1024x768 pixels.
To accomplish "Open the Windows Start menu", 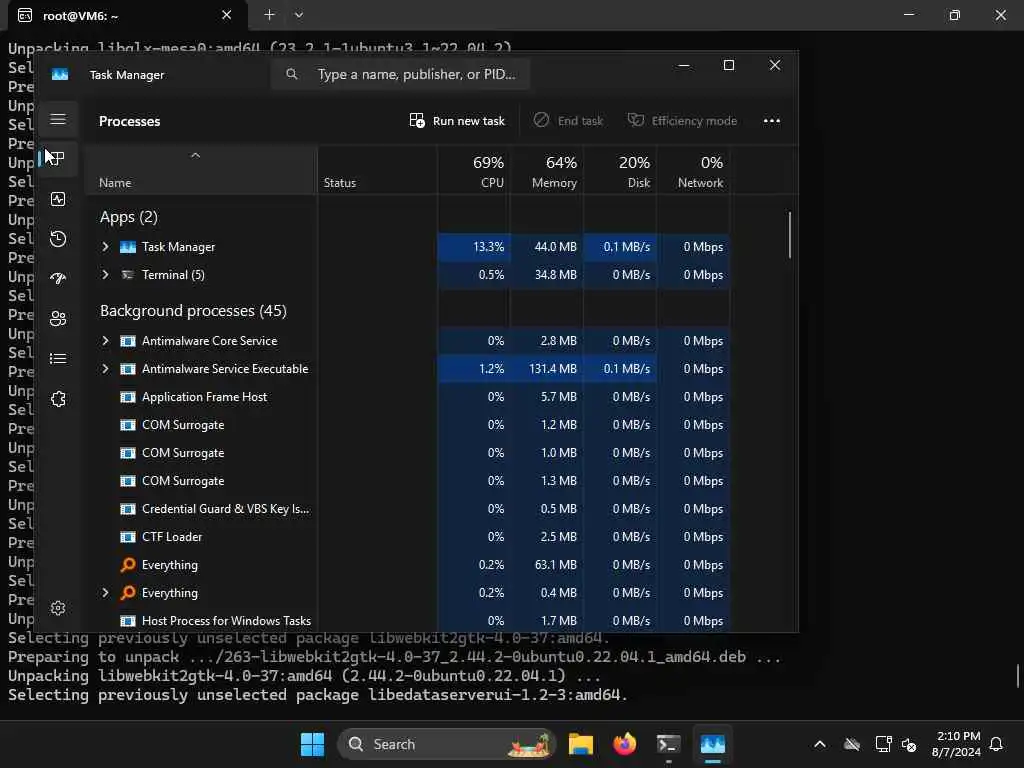I will coord(312,744).
